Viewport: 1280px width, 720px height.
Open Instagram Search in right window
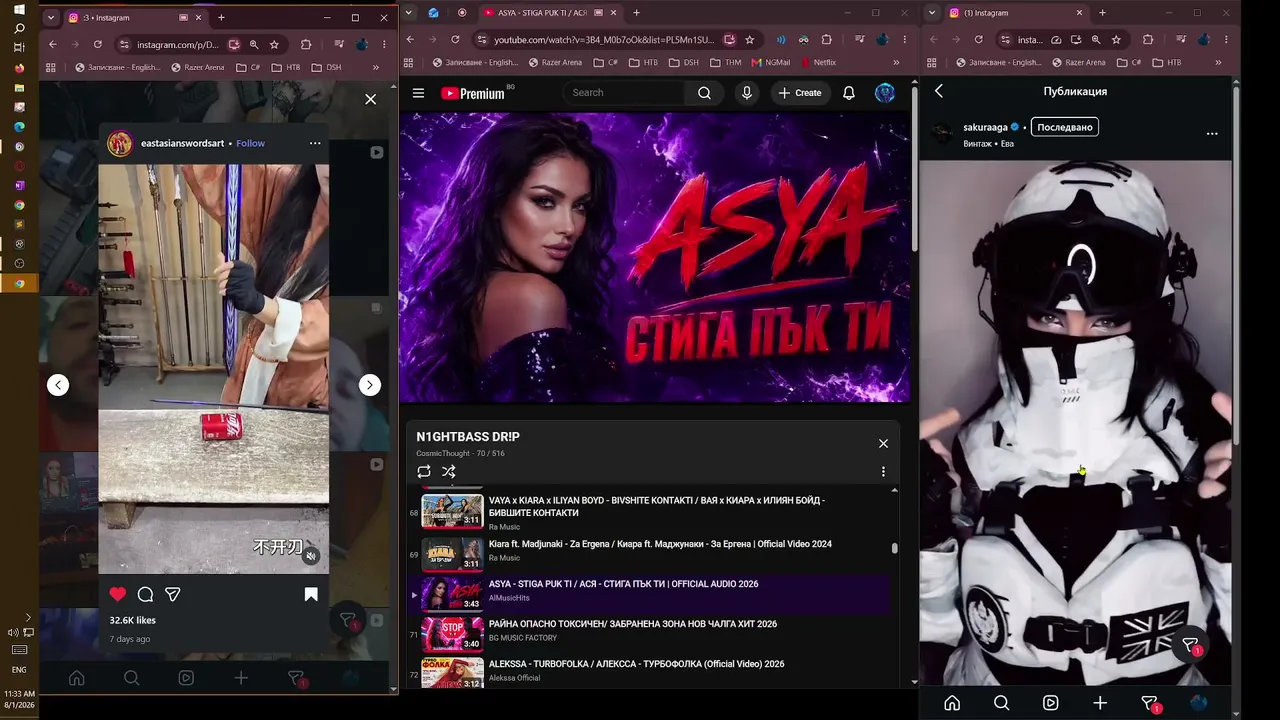1001,703
